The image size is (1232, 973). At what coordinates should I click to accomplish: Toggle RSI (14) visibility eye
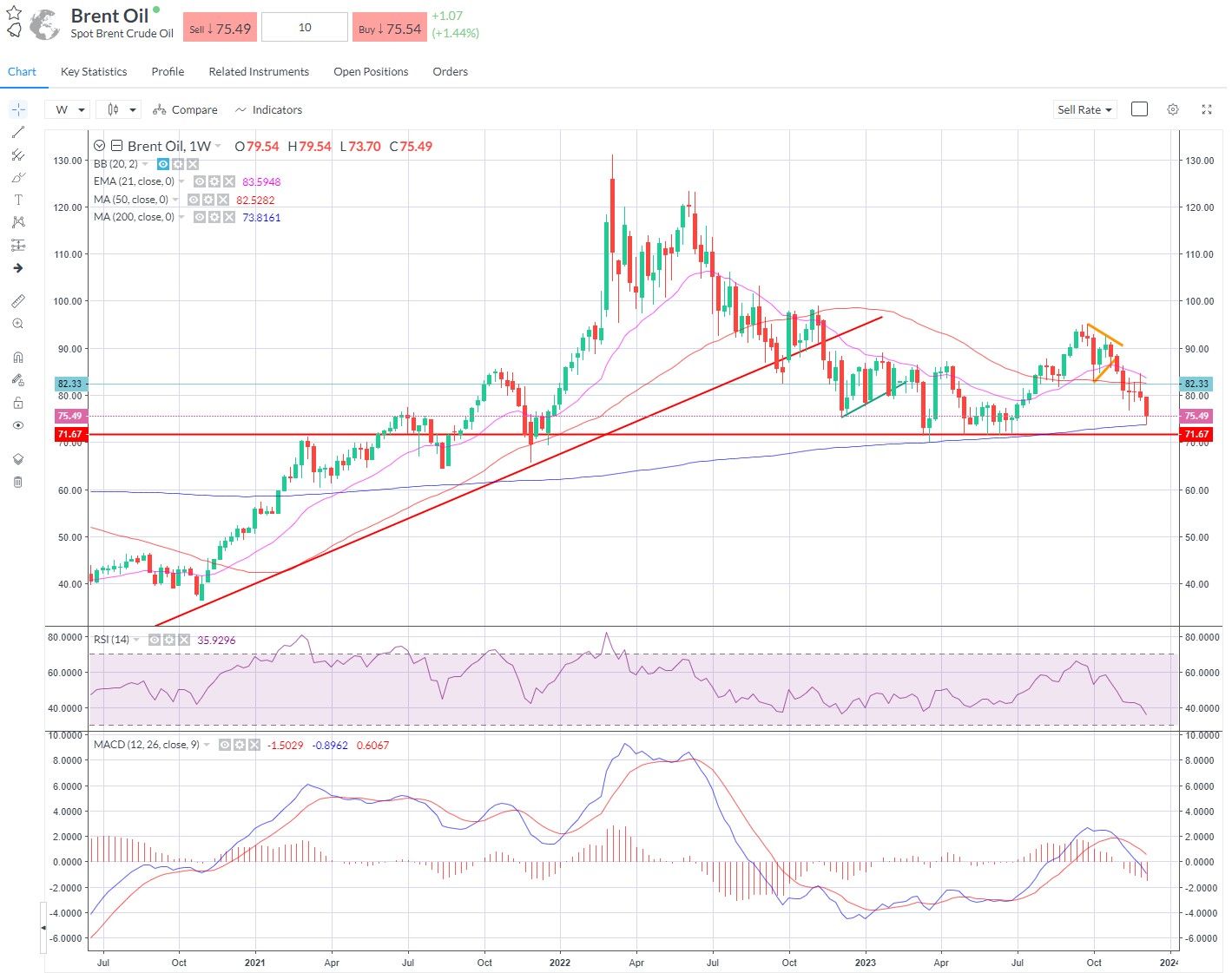(x=155, y=640)
